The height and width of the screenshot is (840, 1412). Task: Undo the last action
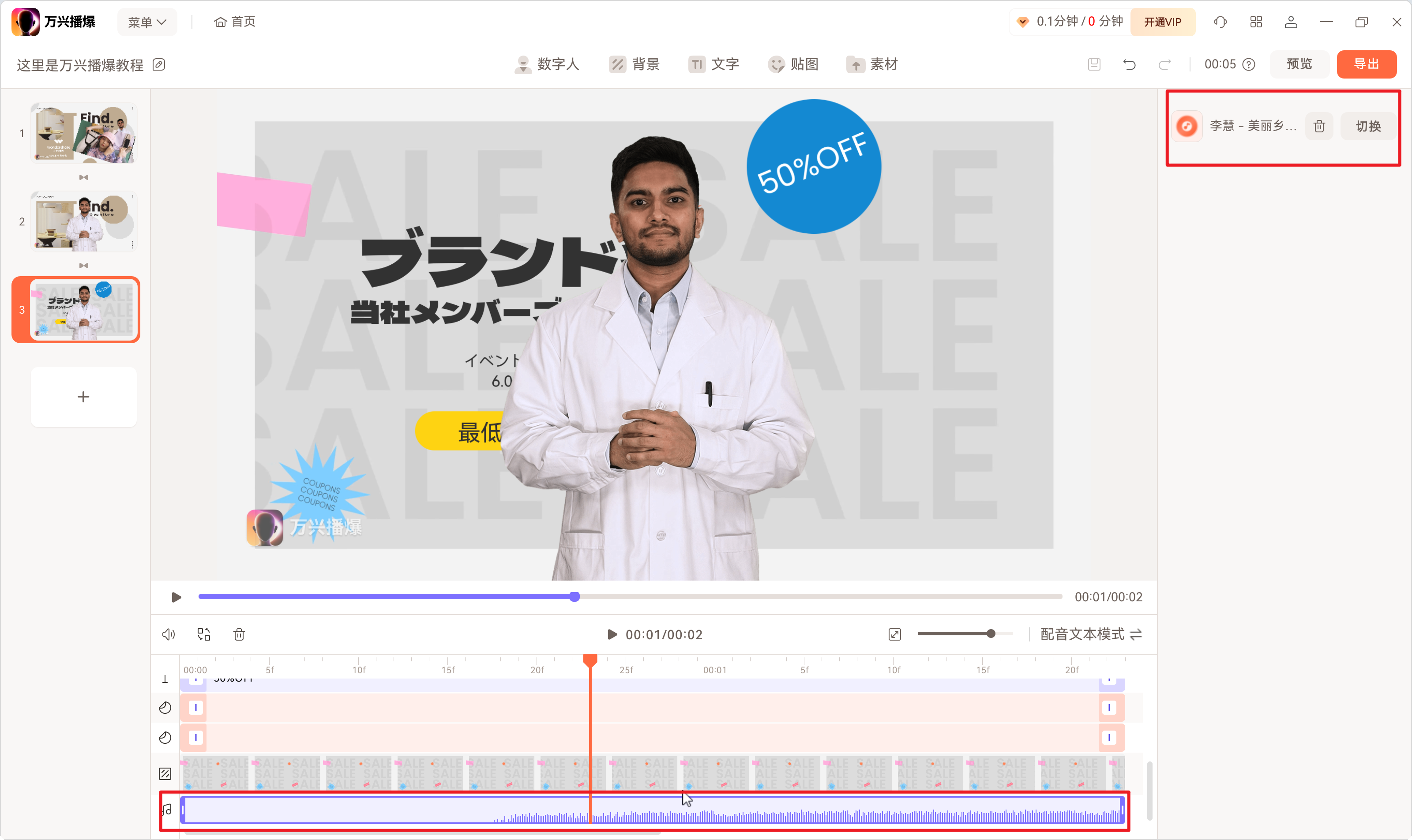click(1130, 64)
